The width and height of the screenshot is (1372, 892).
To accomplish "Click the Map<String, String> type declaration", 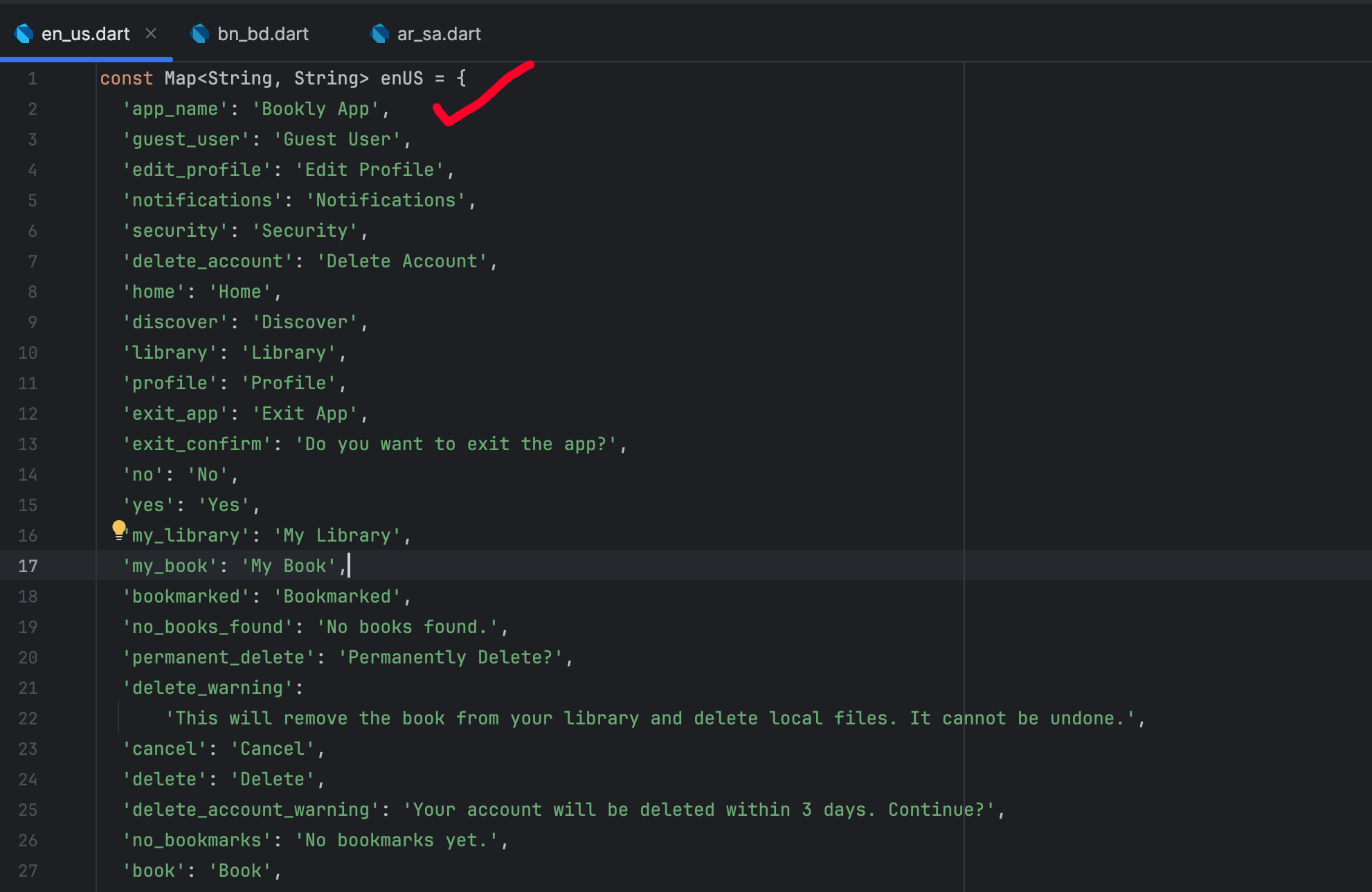I will tap(267, 78).
